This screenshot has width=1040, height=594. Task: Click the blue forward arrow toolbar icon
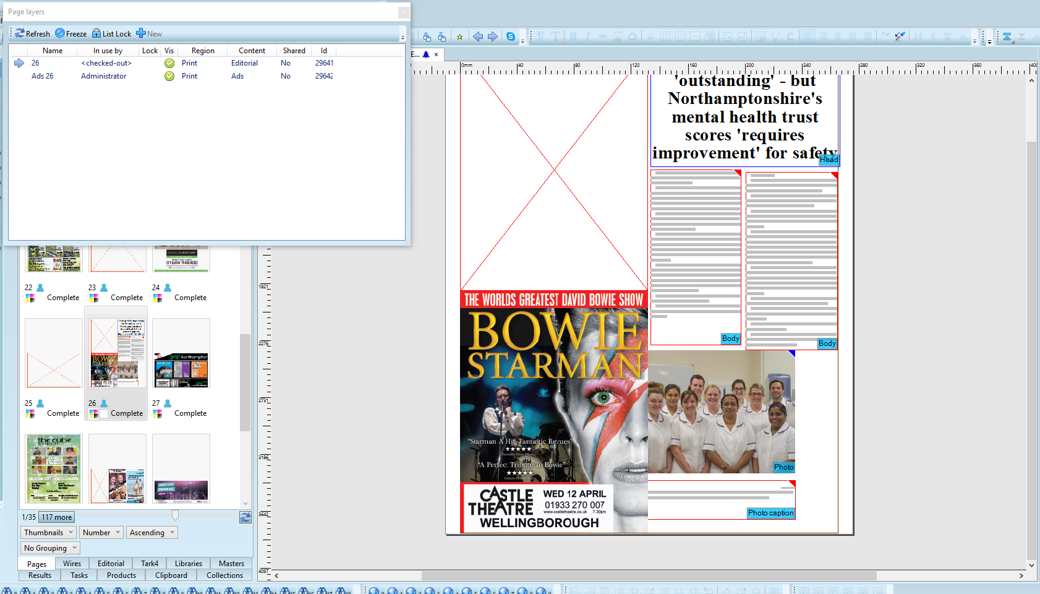pos(493,36)
